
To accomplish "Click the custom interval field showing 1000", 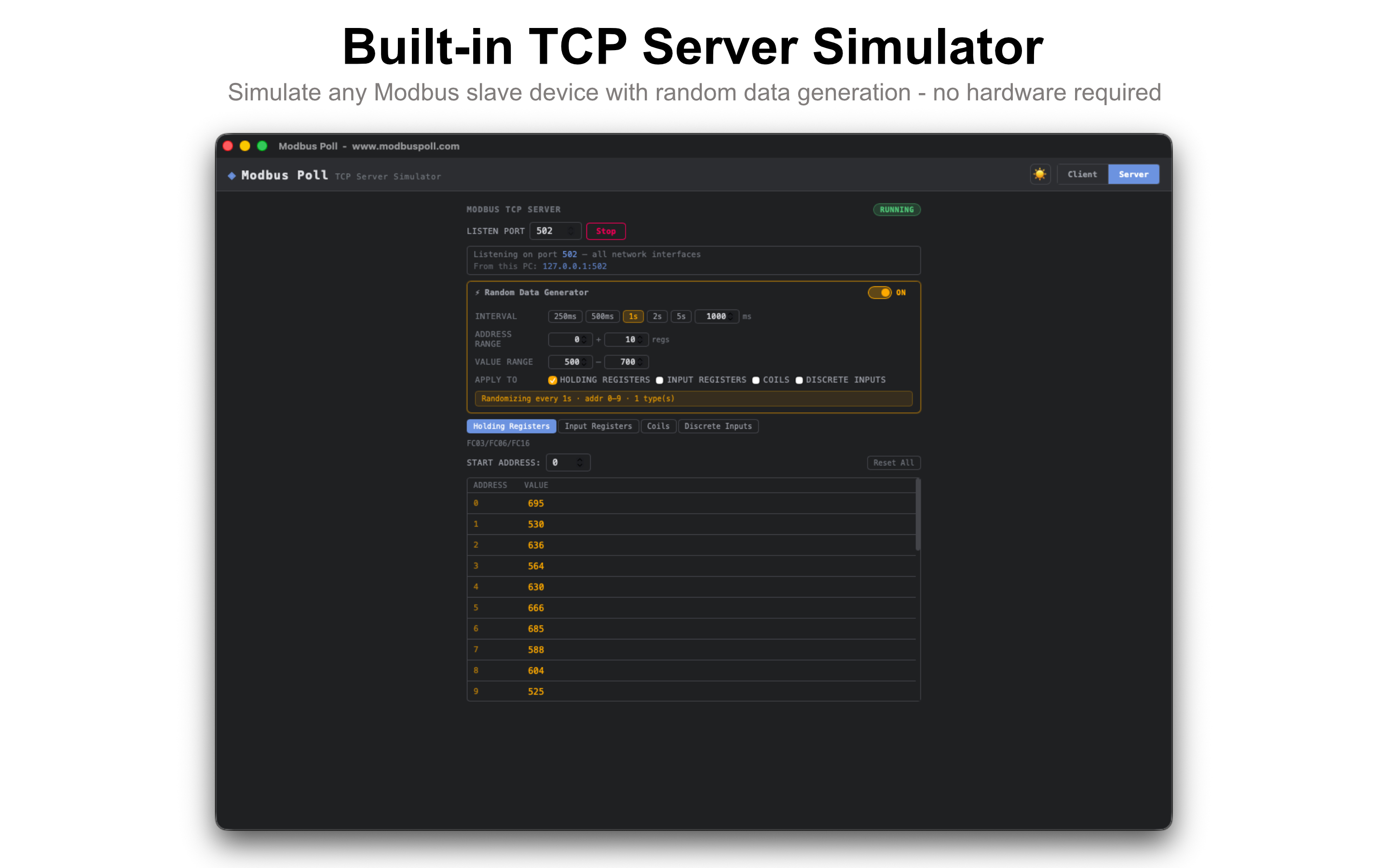I will click(x=716, y=316).
